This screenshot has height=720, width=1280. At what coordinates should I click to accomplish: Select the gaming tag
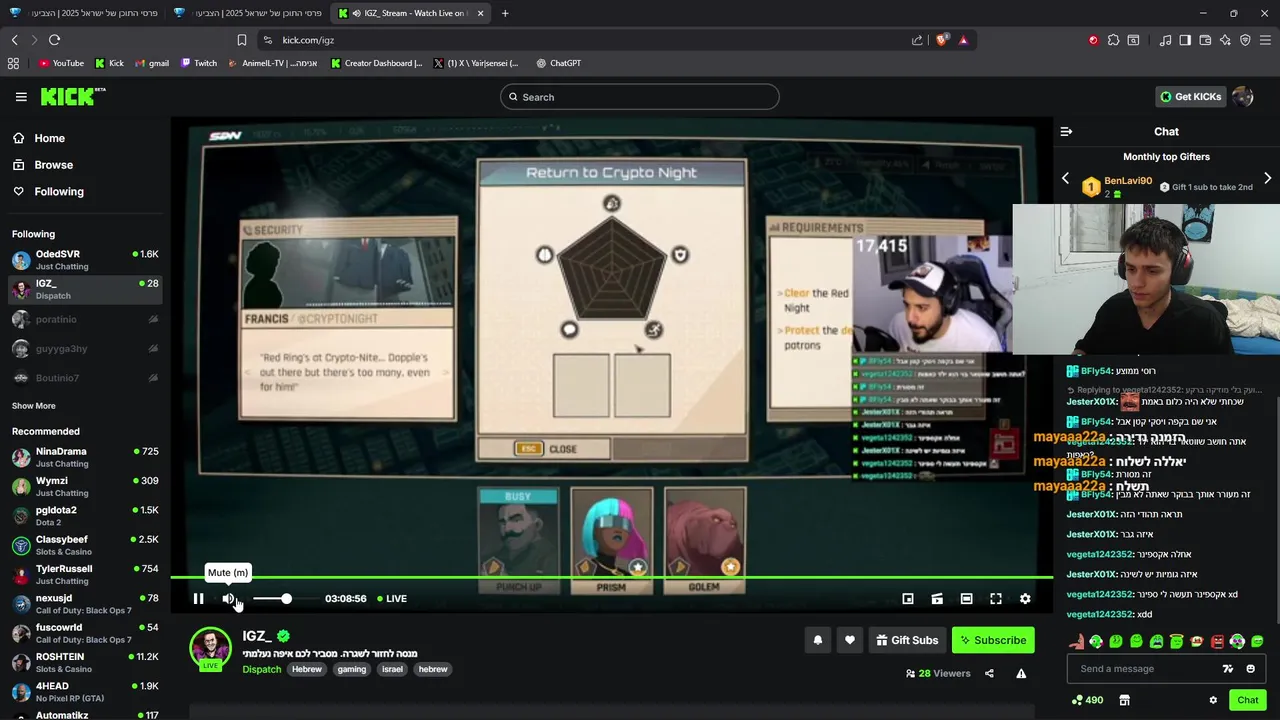point(351,669)
